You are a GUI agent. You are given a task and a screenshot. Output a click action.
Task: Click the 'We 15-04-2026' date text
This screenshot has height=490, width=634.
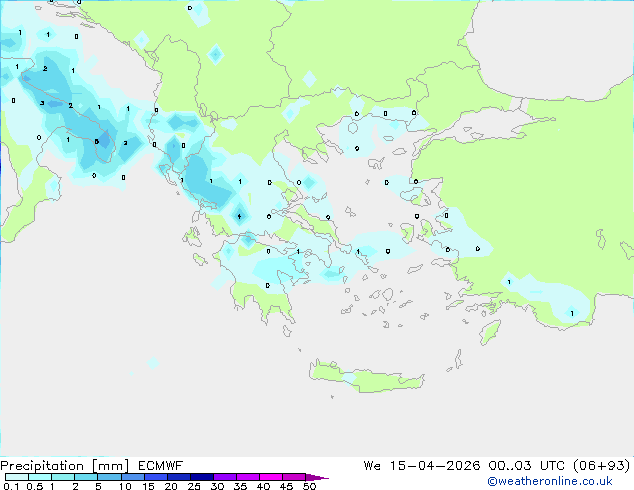point(422,466)
